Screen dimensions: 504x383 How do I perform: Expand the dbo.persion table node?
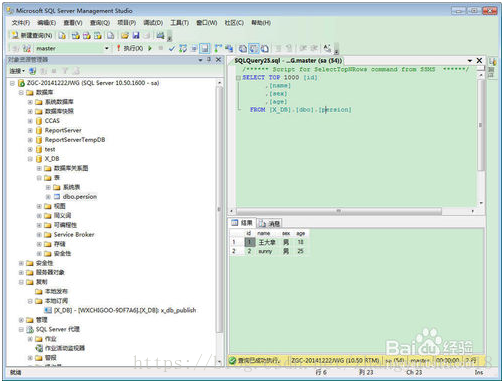[x=48, y=197]
